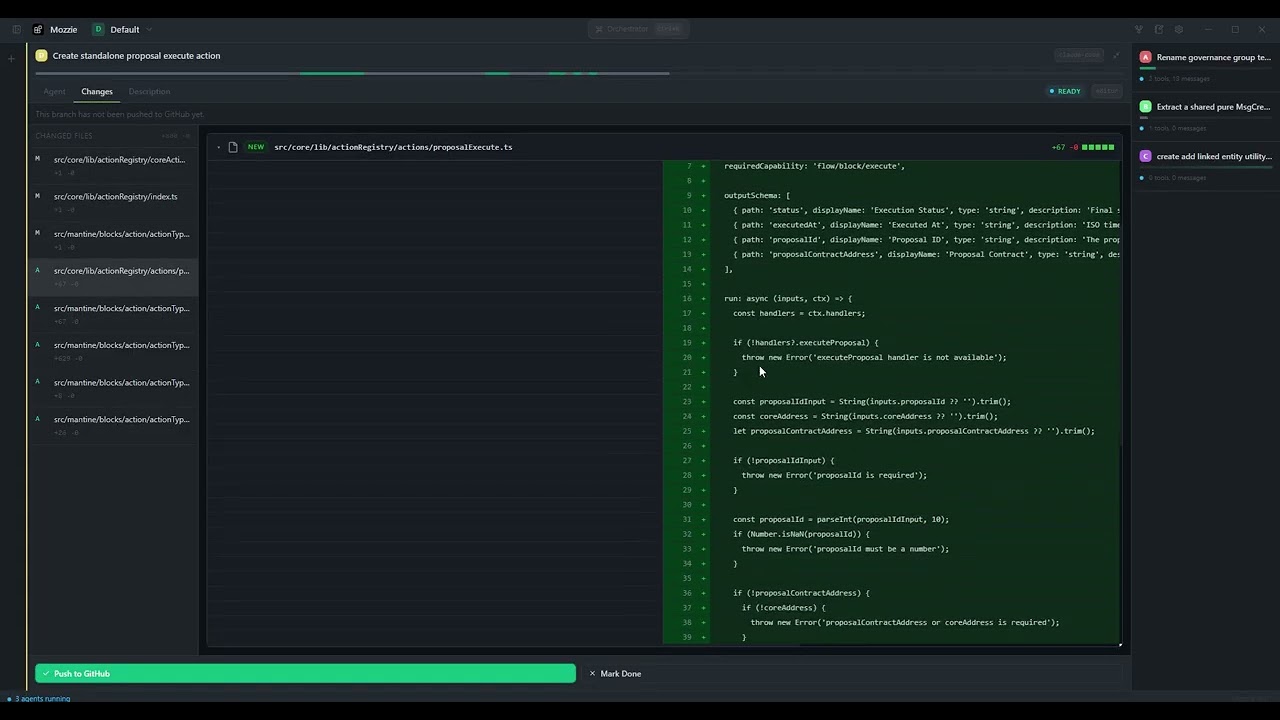
Task: Click the Mozzie app logo icon
Action: click(x=38, y=30)
